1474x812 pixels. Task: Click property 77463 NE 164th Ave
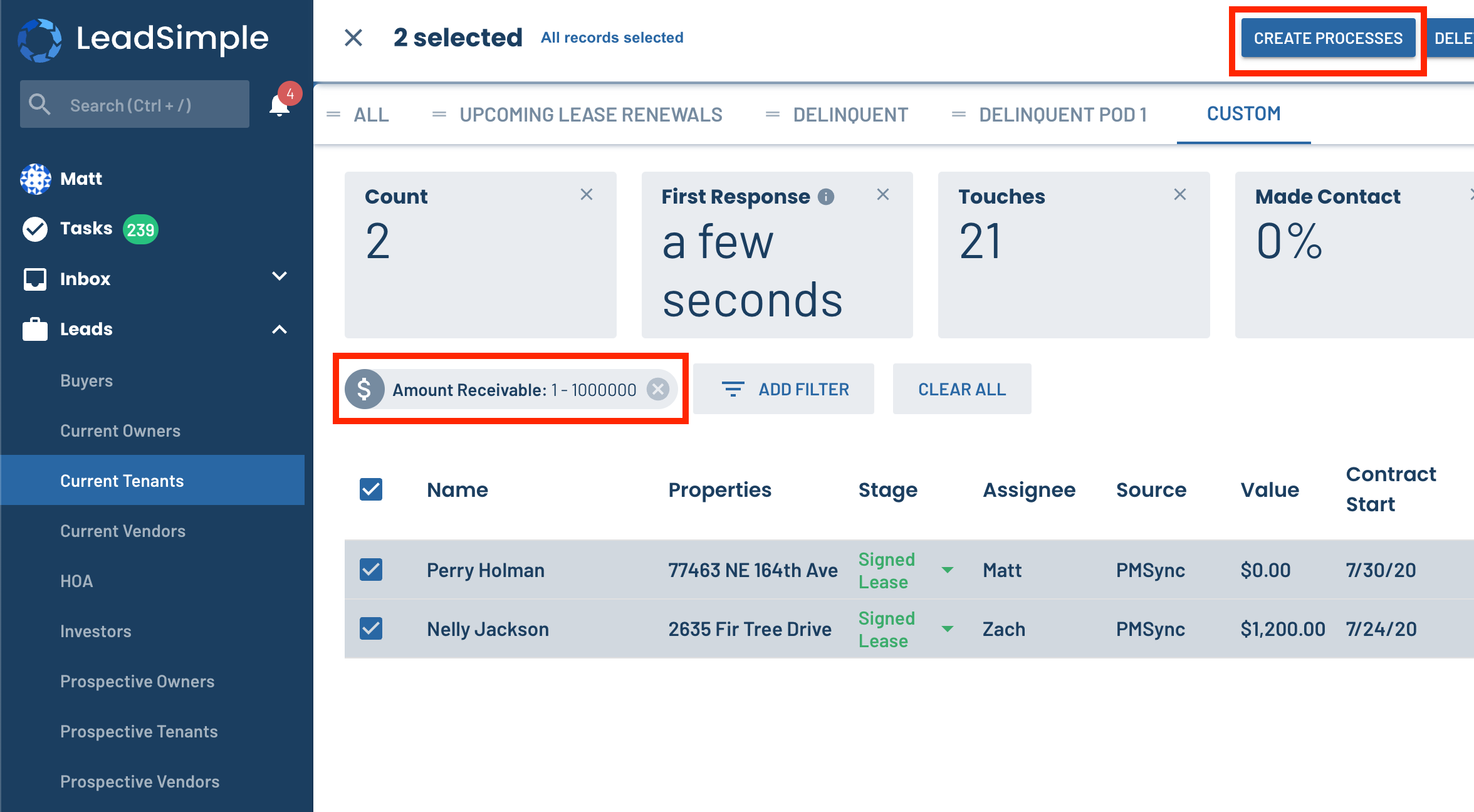point(753,570)
